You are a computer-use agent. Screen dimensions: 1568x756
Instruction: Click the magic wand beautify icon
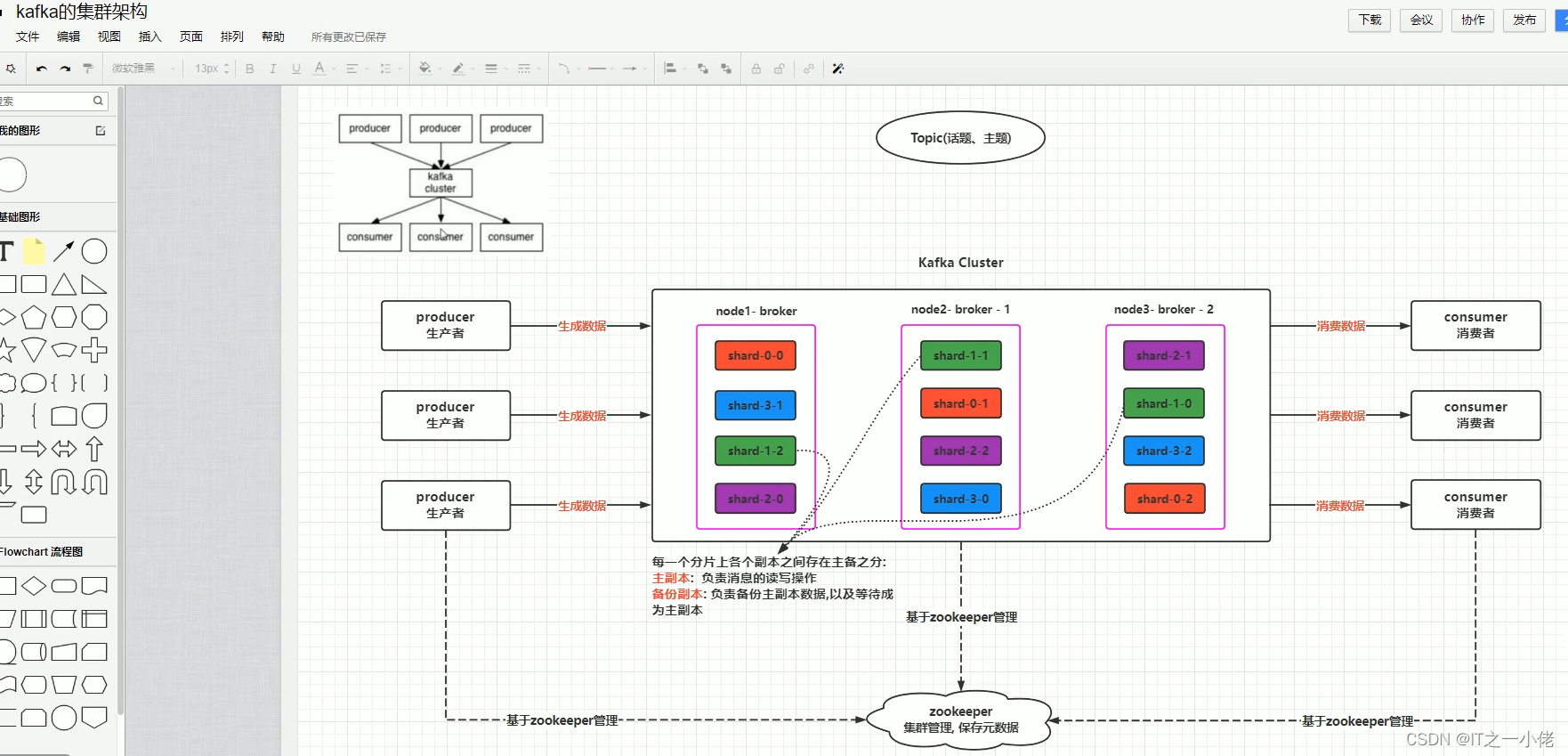pyautogui.click(x=838, y=69)
